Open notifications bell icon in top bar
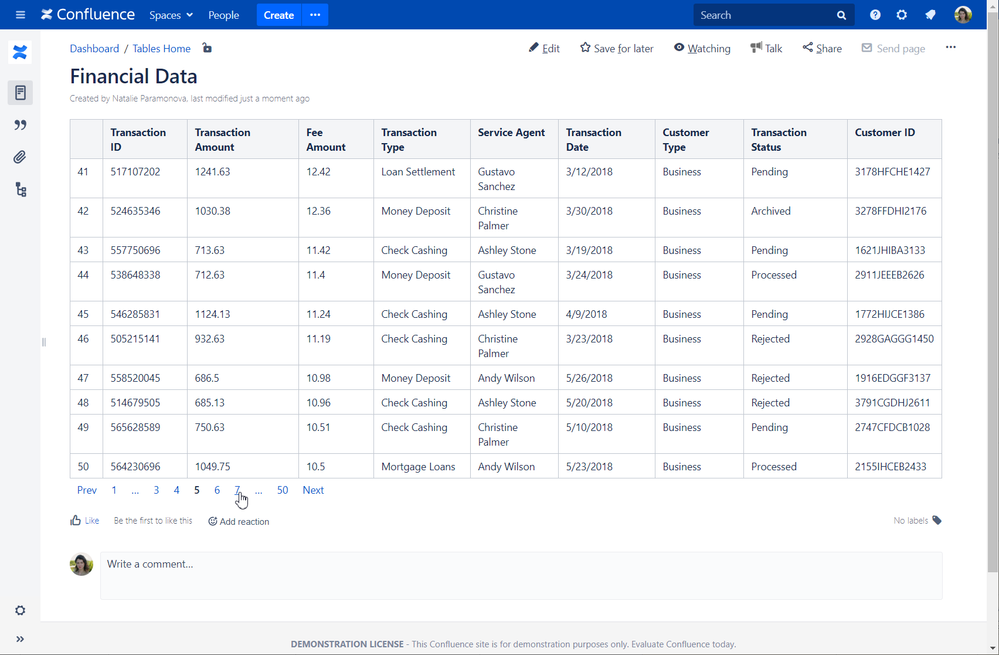The height and width of the screenshot is (655, 999). pos(929,15)
